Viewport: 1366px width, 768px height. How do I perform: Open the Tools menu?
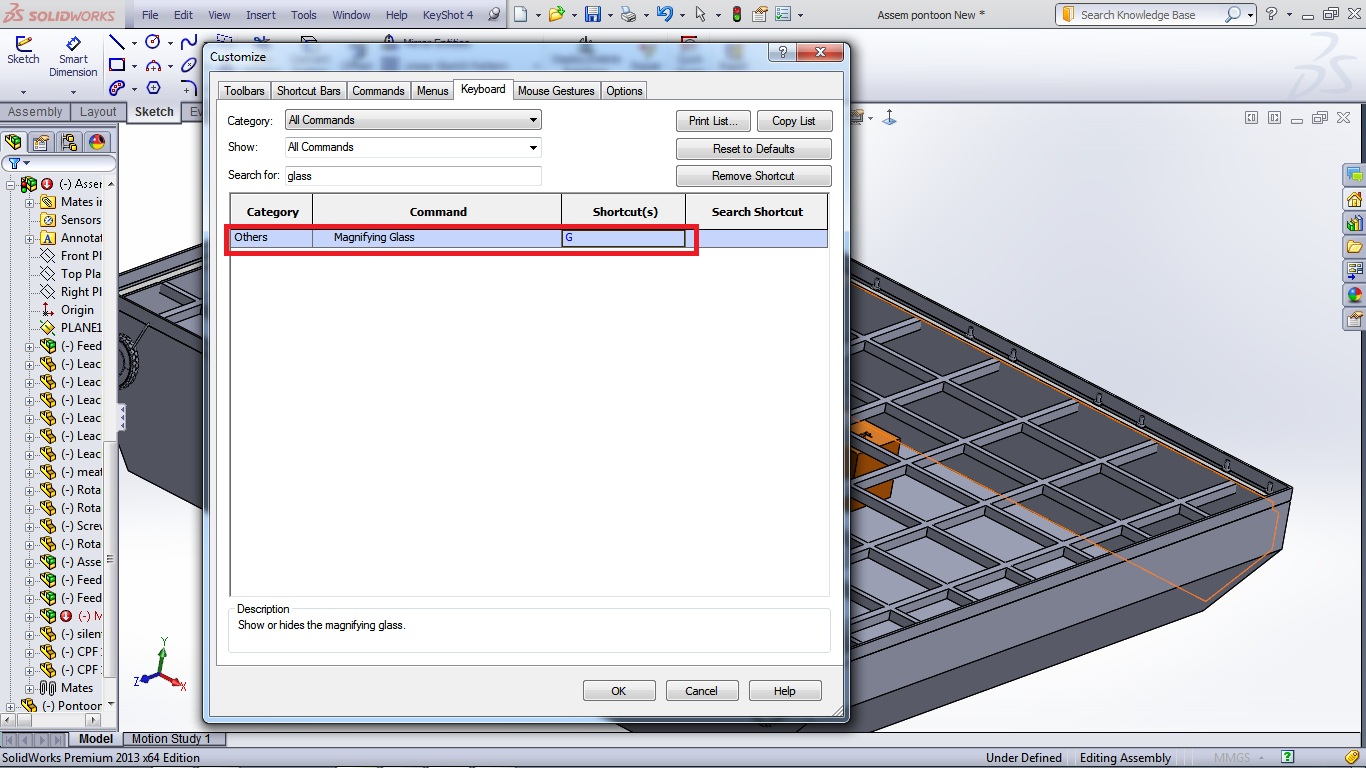point(303,15)
